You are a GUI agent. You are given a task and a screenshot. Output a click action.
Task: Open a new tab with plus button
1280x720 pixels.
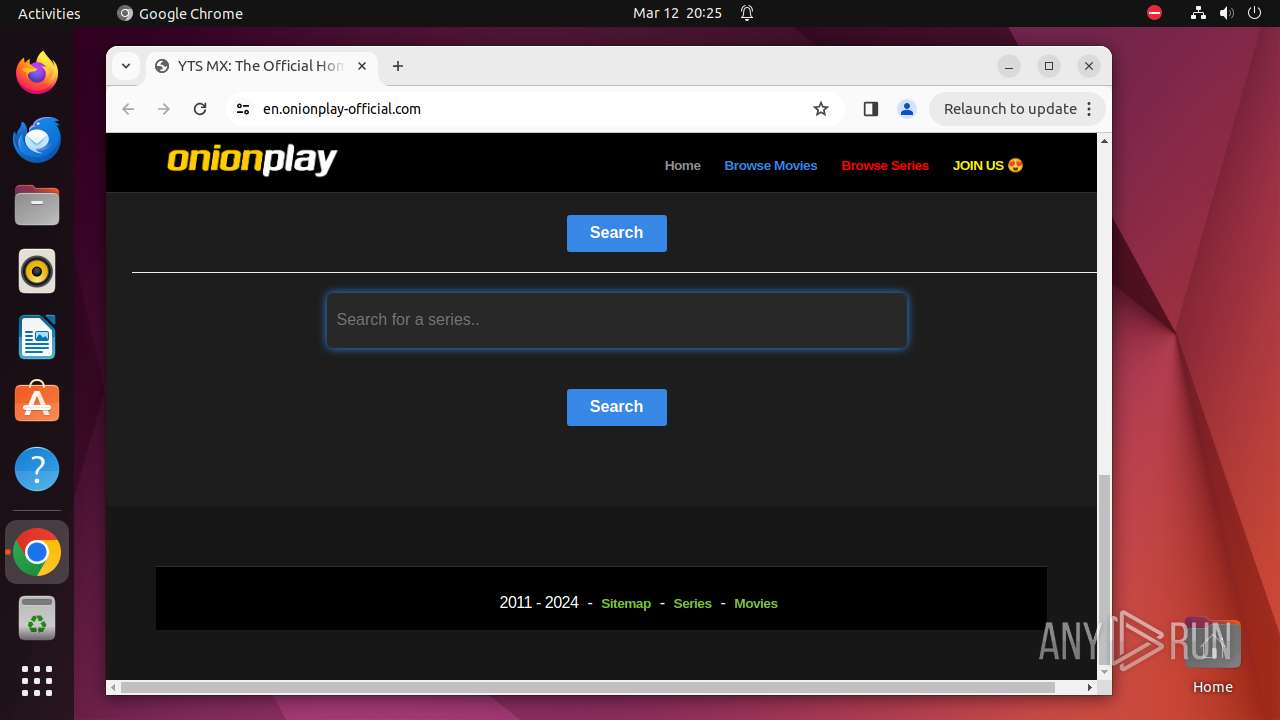[398, 66]
